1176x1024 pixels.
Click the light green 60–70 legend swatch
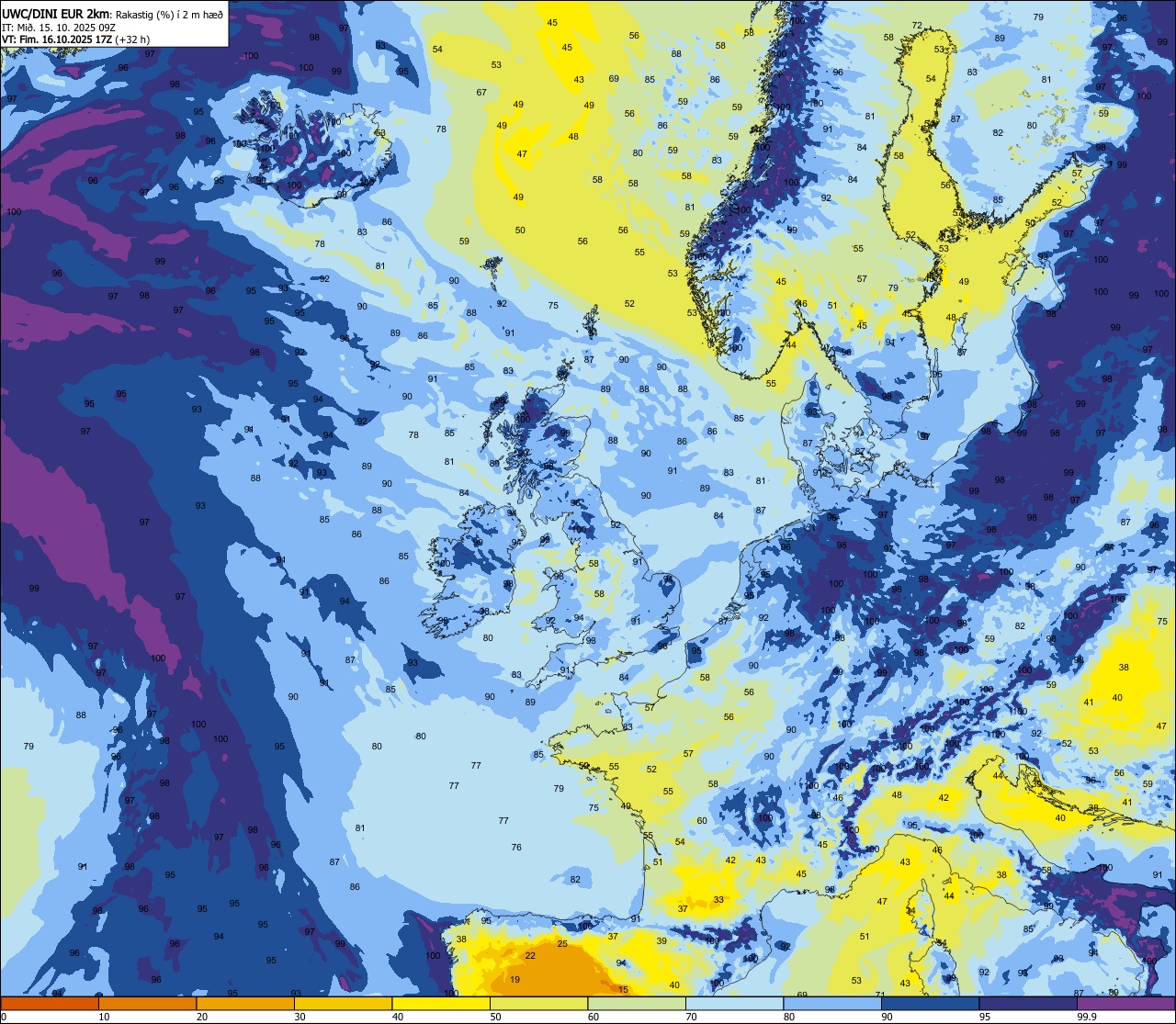637,1003
